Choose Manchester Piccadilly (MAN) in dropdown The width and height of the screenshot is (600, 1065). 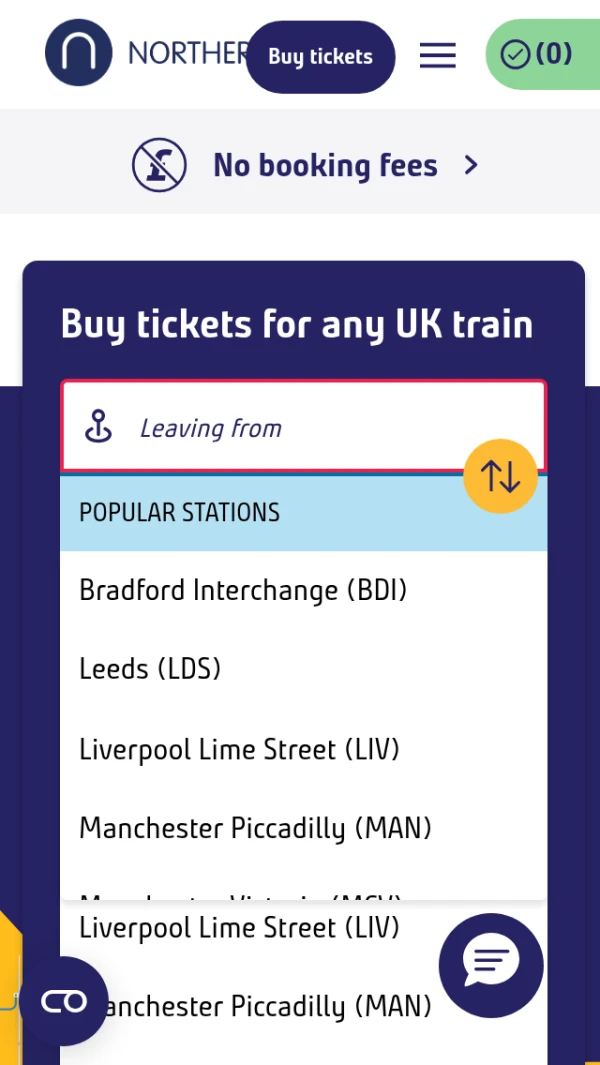point(304,829)
